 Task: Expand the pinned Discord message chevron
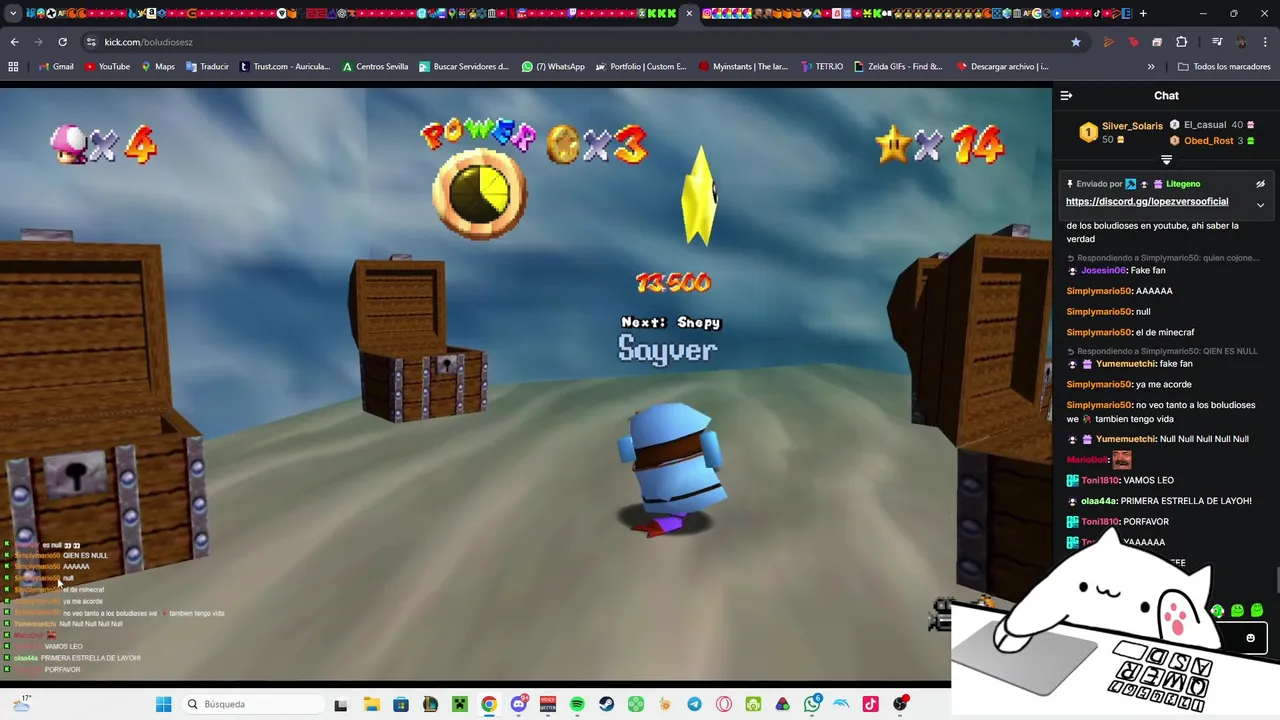point(1260,205)
